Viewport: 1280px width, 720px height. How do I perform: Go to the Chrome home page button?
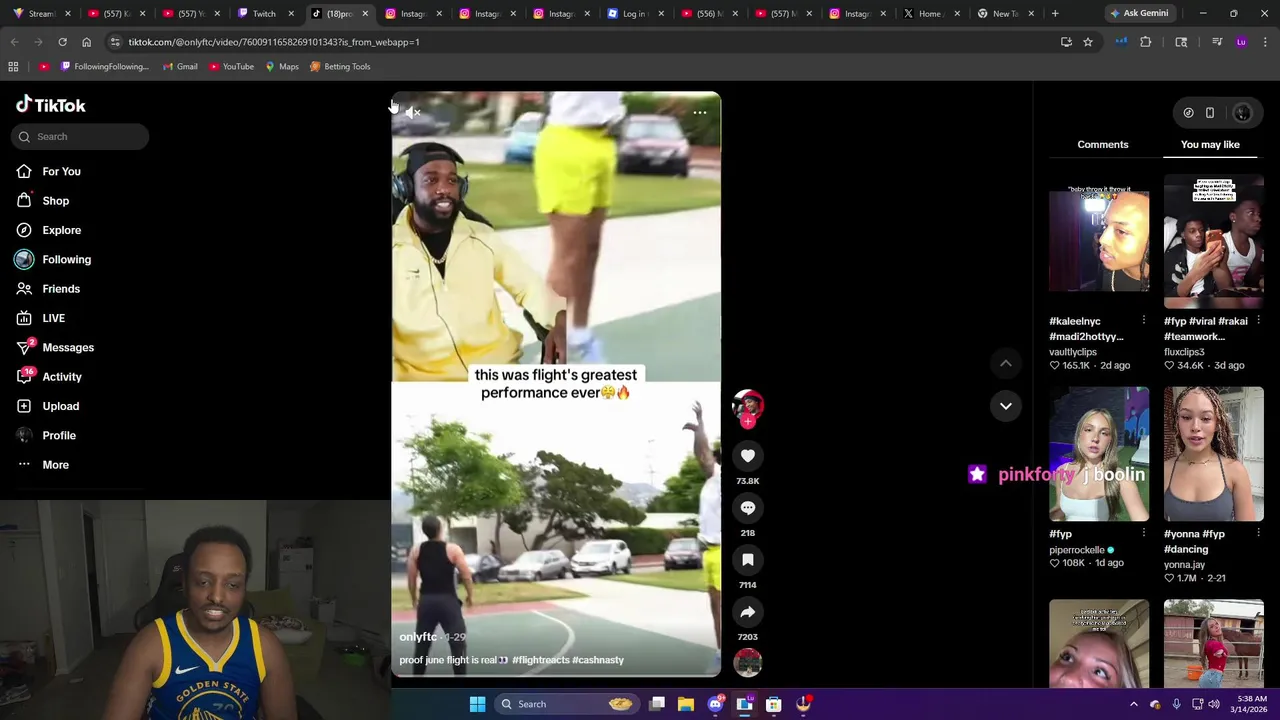pos(86,42)
